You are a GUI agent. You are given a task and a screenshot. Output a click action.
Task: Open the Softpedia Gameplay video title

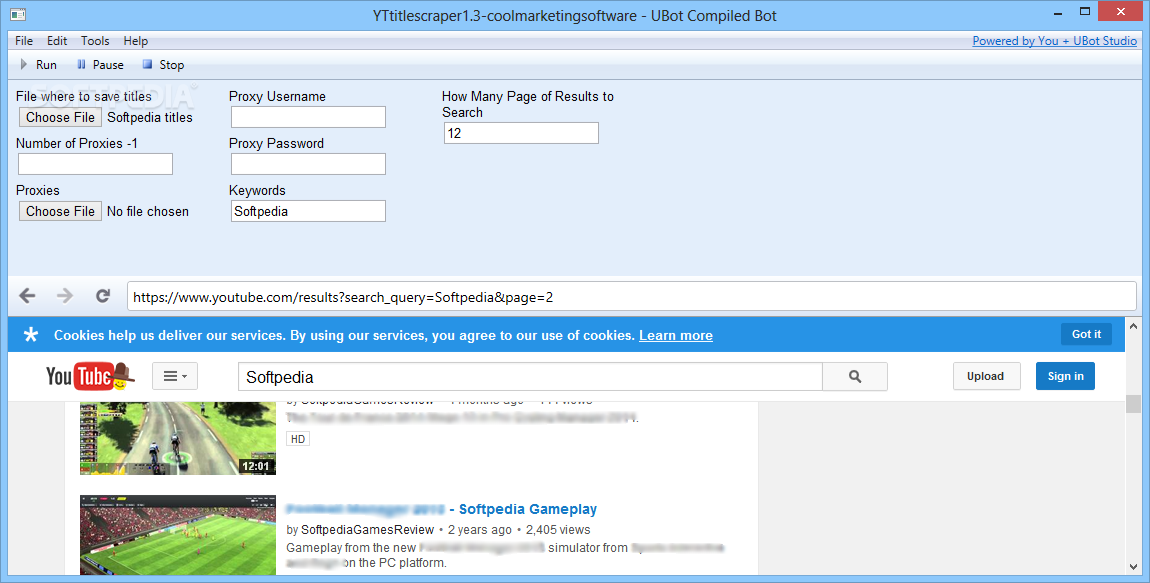click(x=442, y=509)
